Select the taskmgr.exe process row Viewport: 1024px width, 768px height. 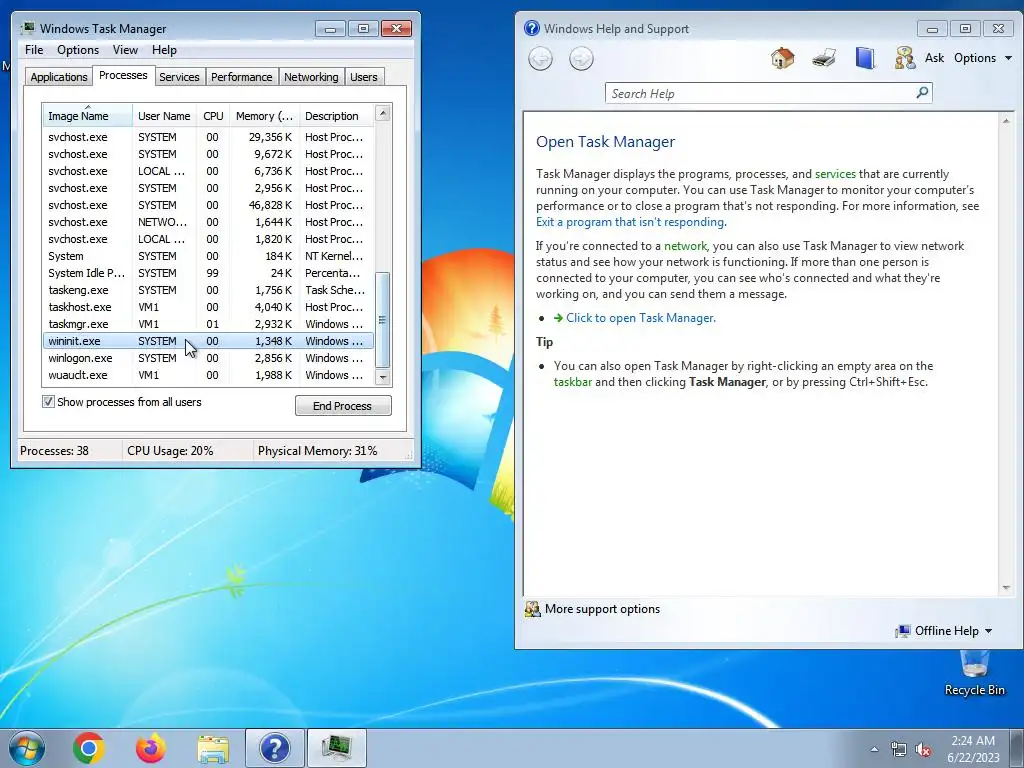tap(208, 324)
